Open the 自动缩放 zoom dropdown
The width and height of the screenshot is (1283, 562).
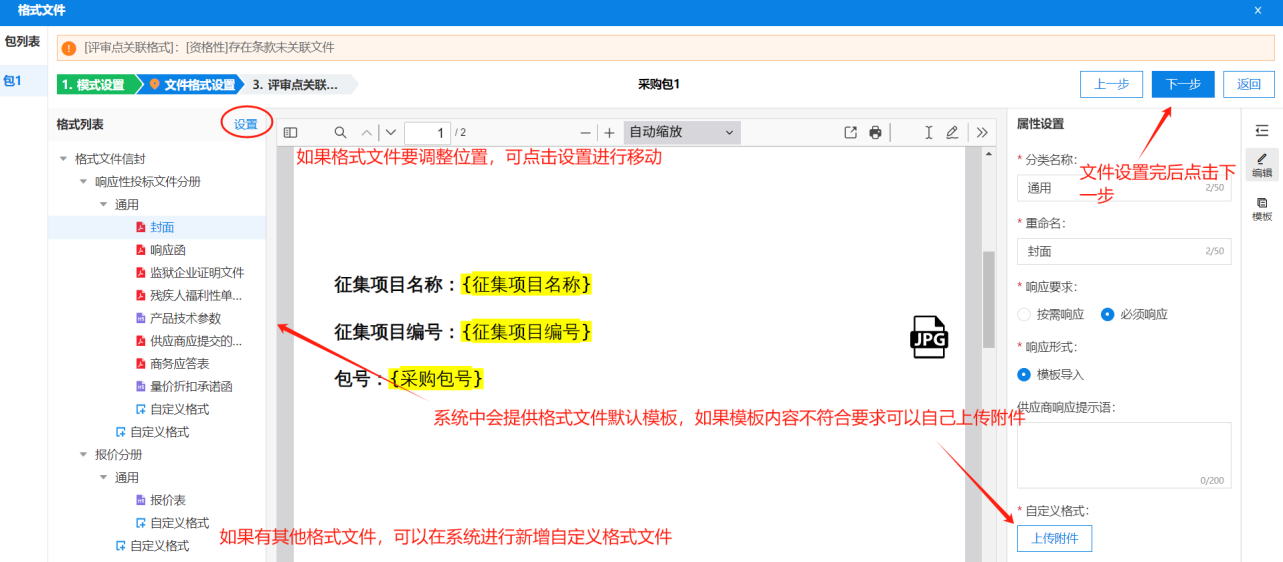[x=682, y=132]
